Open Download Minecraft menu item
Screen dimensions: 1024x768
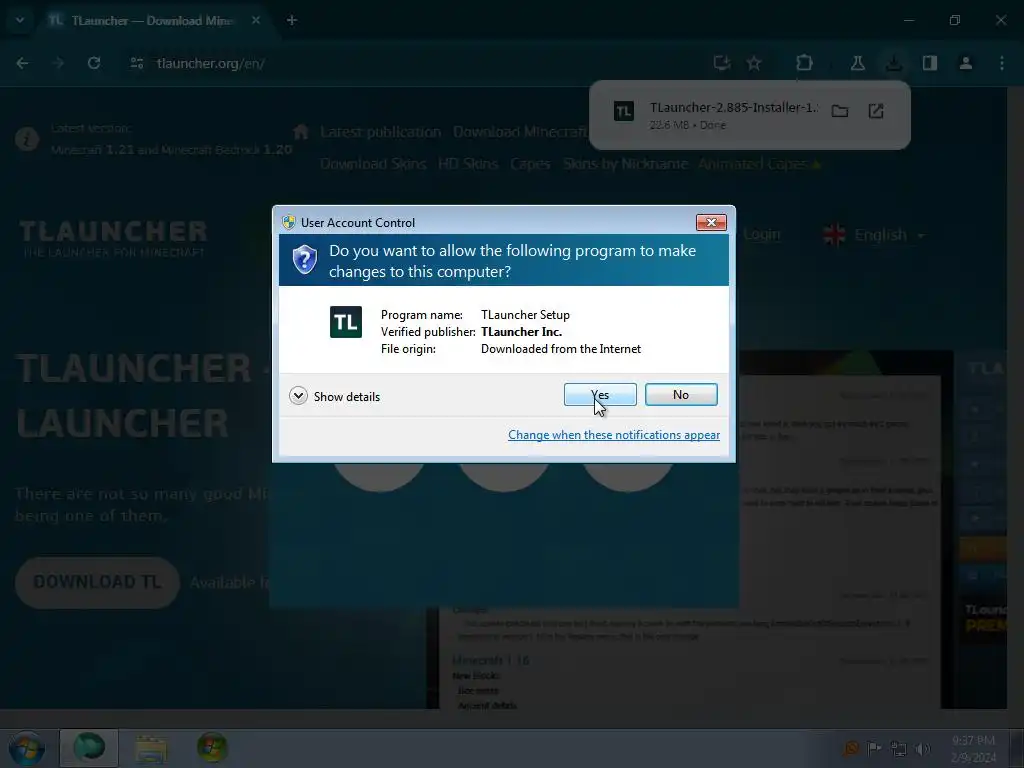[x=520, y=132]
